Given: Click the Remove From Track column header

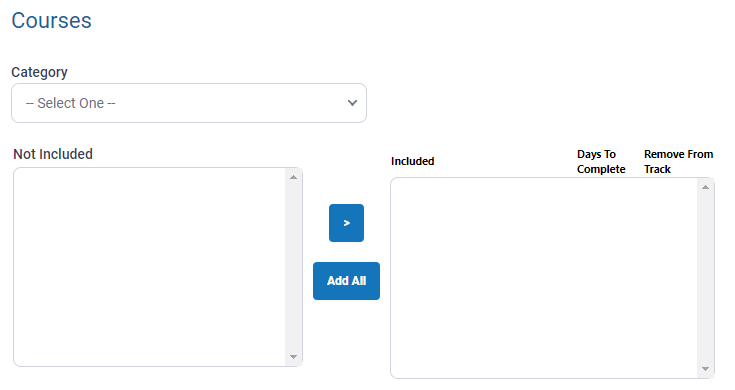Looking at the screenshot, I should [x=678, y=162].
